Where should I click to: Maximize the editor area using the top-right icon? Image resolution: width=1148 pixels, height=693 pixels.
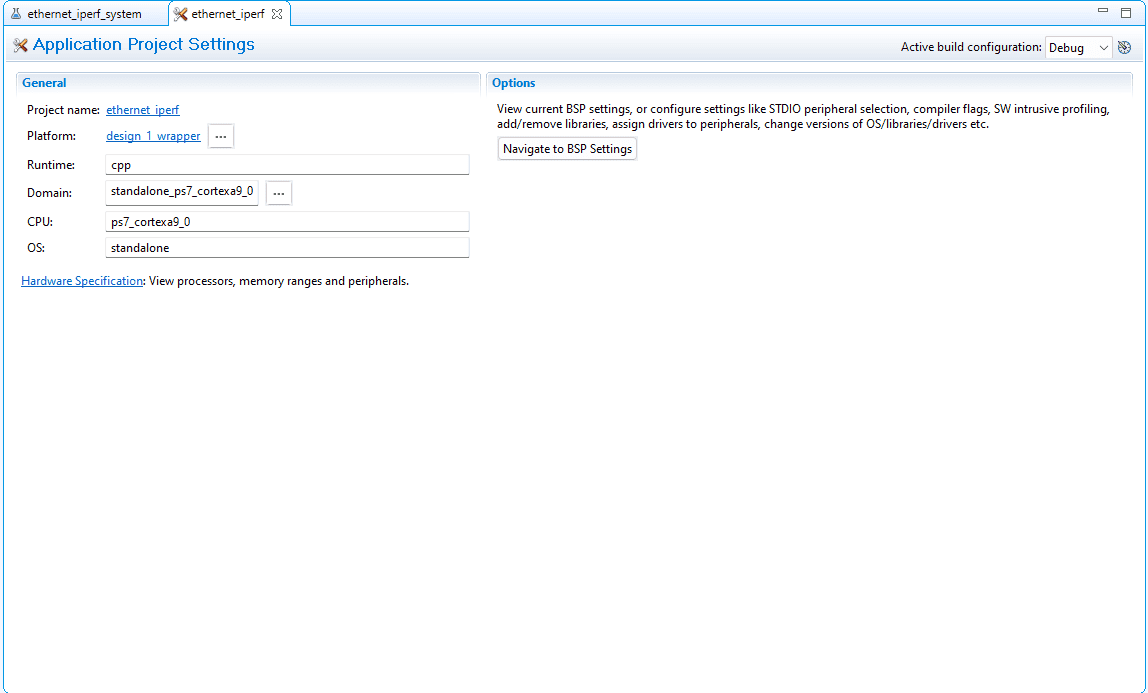pyautogui.click(x=1126, y=12)
